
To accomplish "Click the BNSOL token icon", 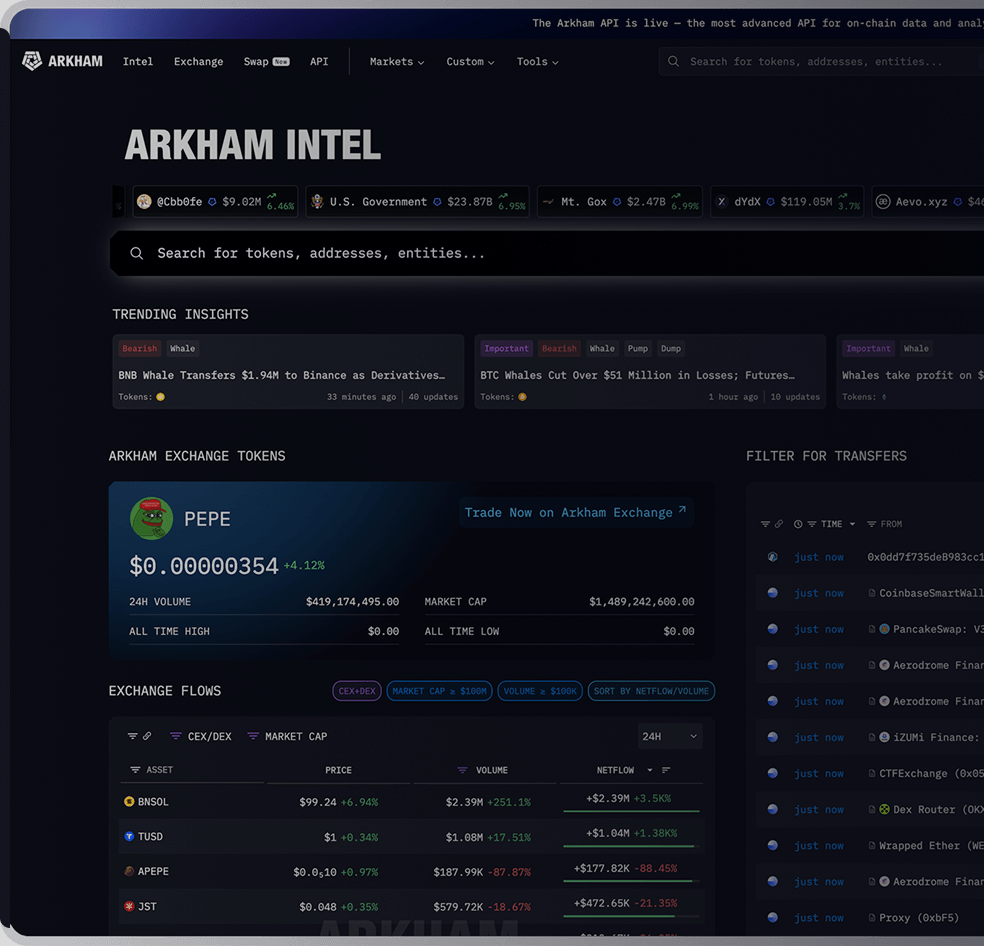I will tap(129, 802).
